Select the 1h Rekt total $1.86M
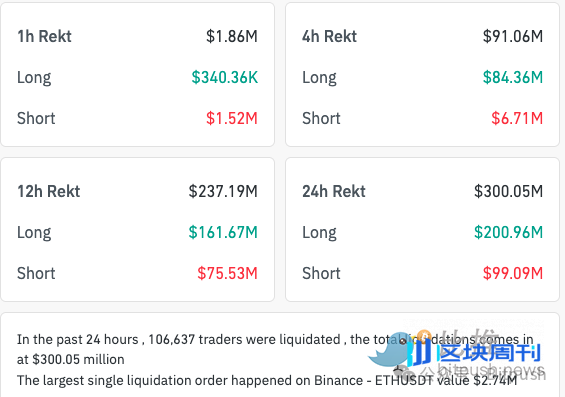Viewport: 565px width, 397px height. 232,36
